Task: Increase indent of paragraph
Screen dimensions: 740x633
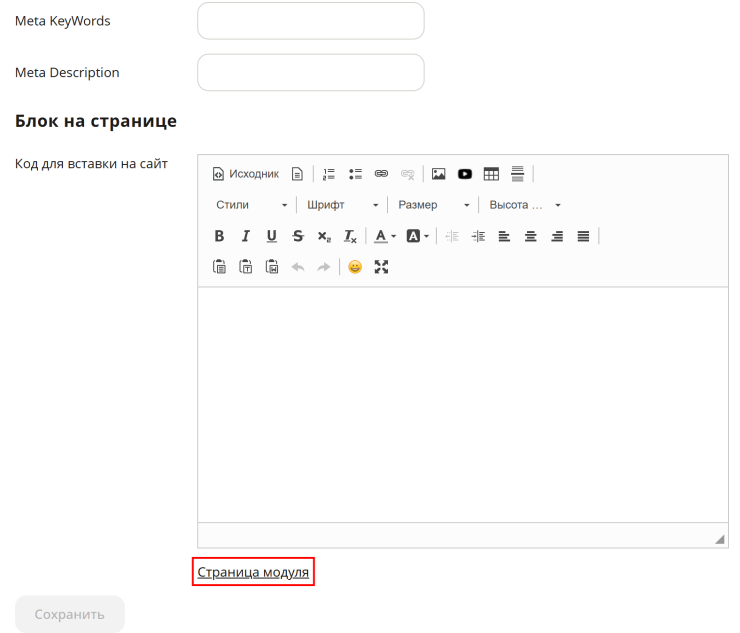Action: tap(479, 236)
